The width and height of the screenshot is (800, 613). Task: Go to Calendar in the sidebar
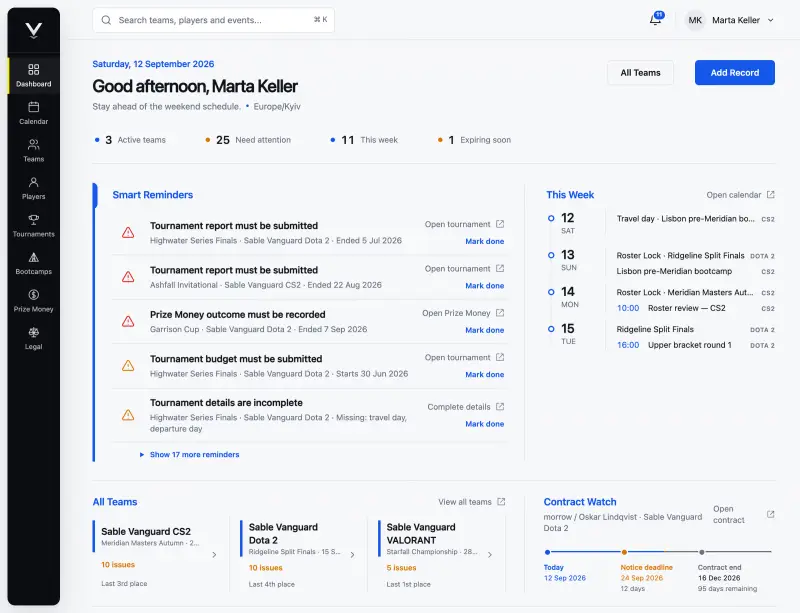[34, 113]
